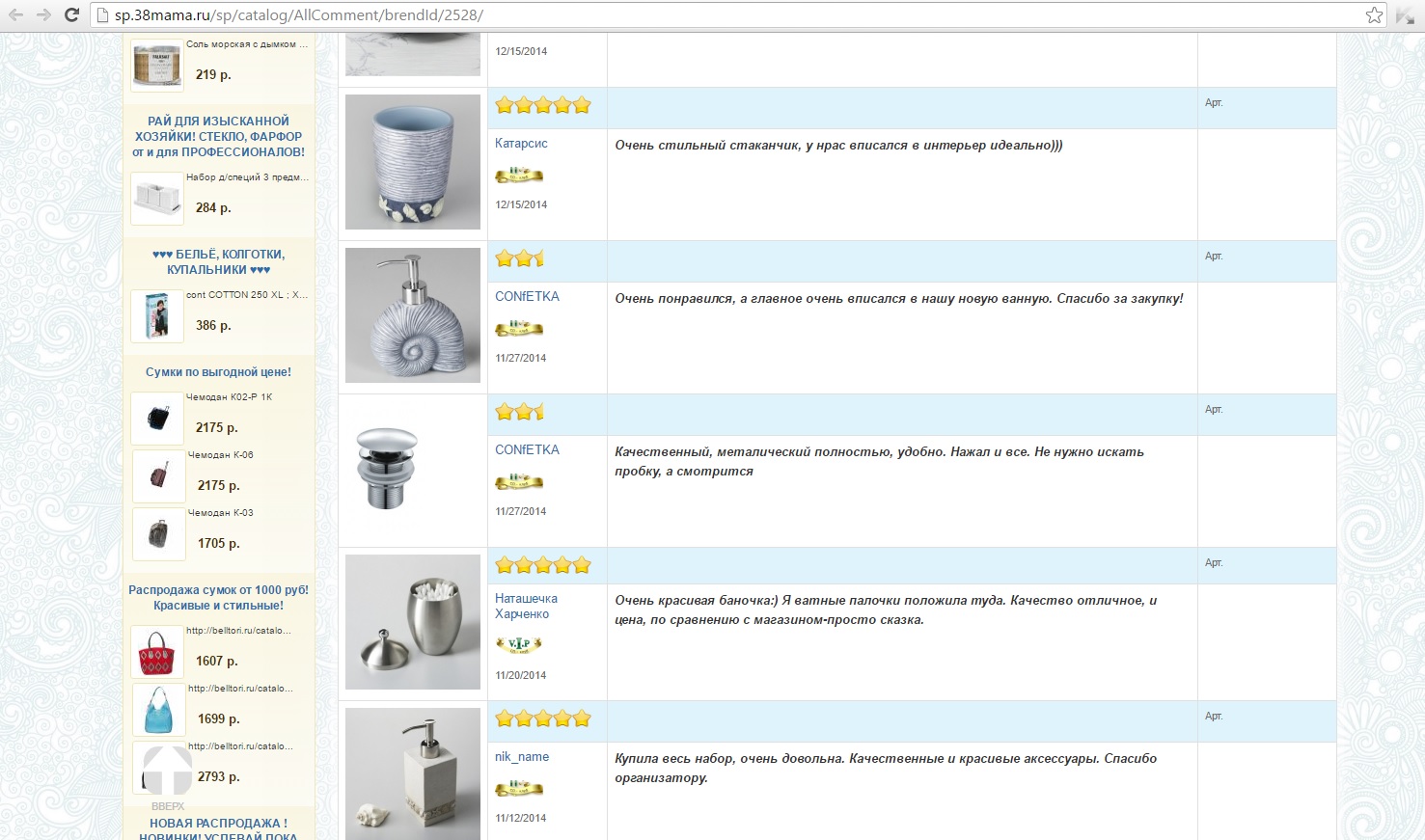Click the 284 р. price

tap(213, 207)
